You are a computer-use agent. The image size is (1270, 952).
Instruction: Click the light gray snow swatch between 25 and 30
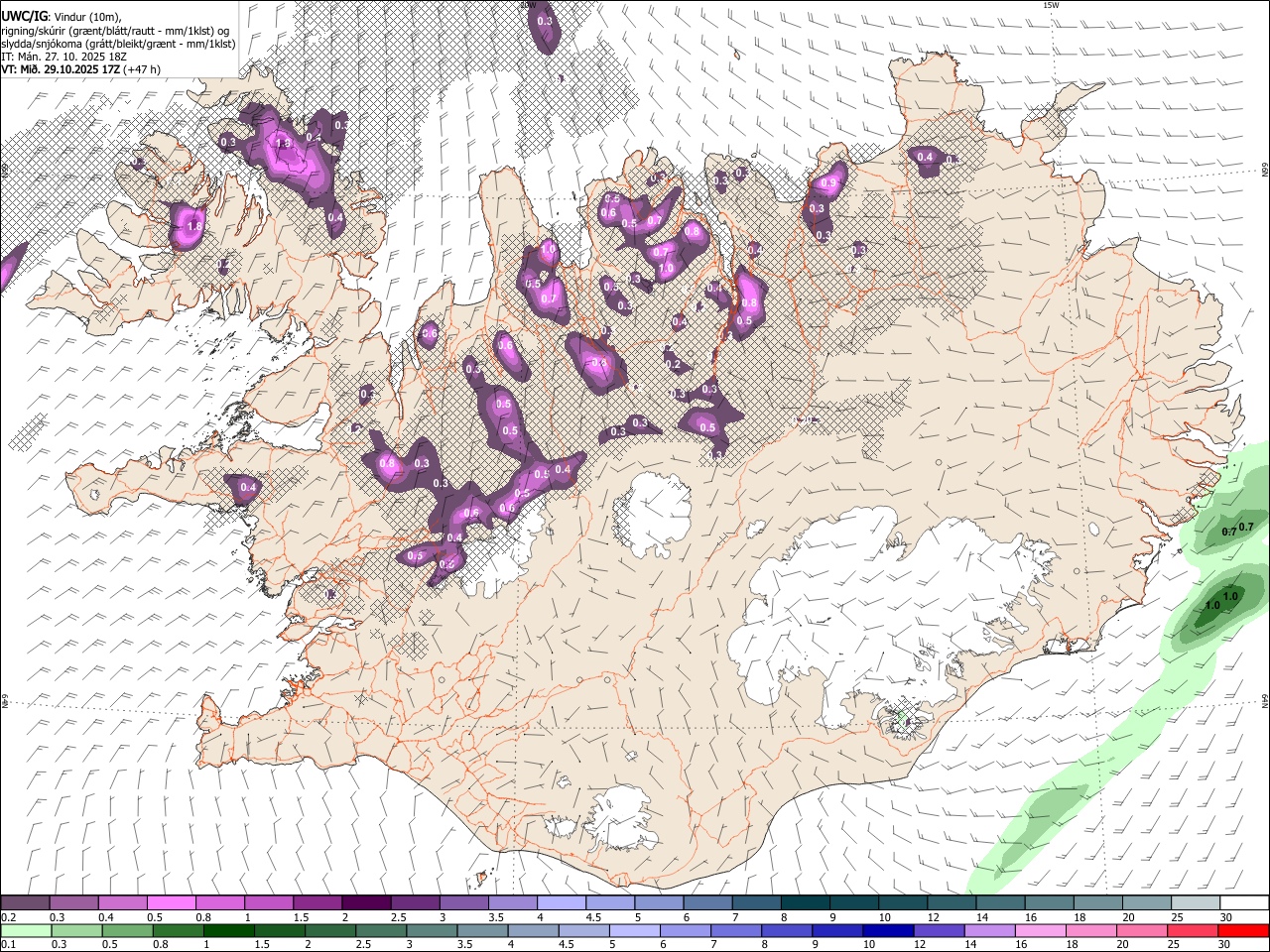[x=1195, y=903]
